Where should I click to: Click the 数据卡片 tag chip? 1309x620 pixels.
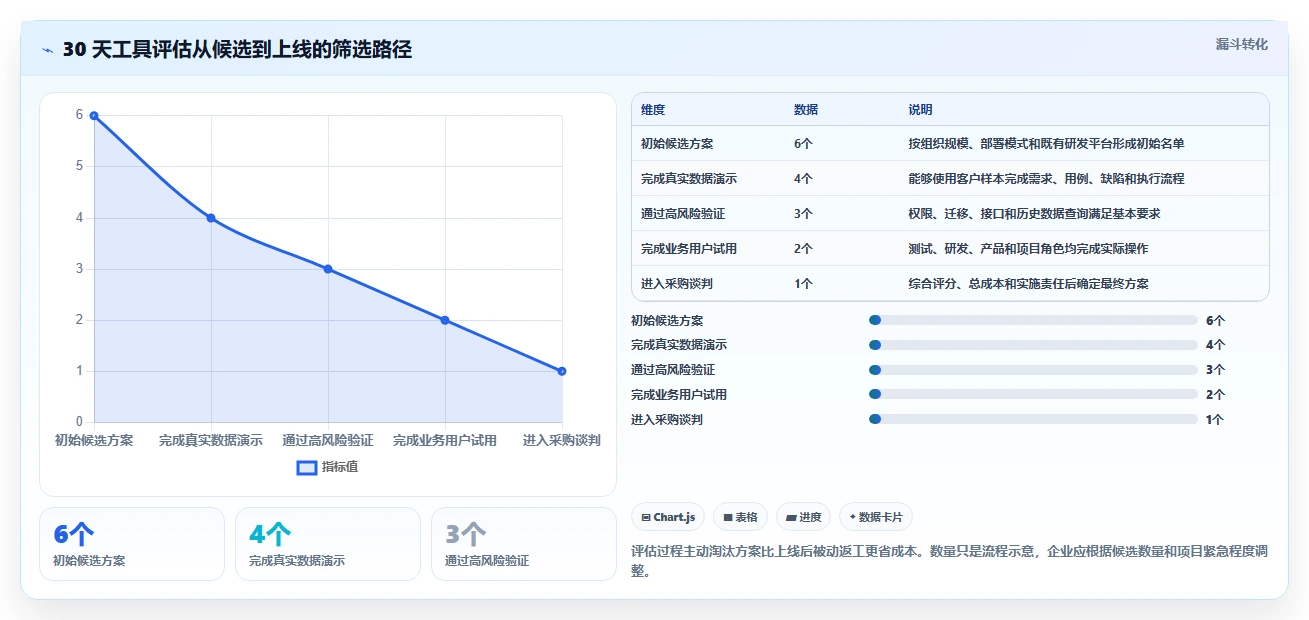[x=876, y=517]
